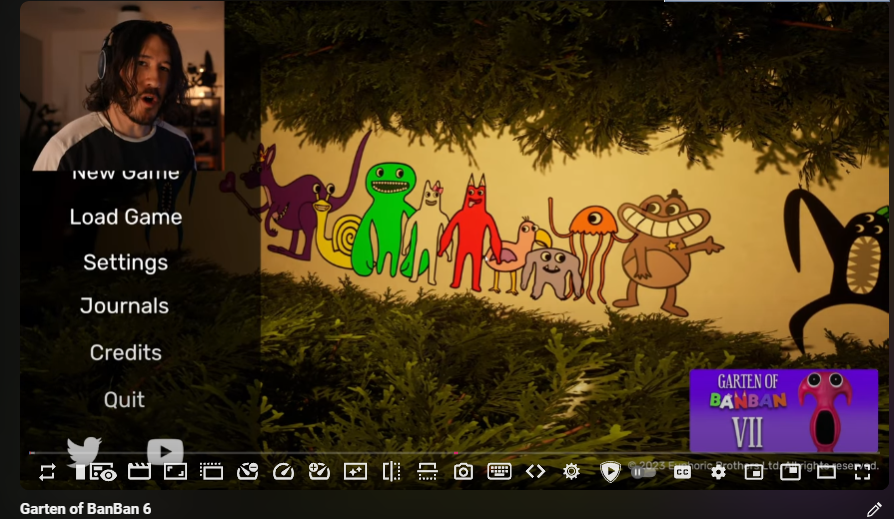Open the player settings gear menu
Image resolution: width=894 pixels, height=519 pixels.
pos(718,472)
